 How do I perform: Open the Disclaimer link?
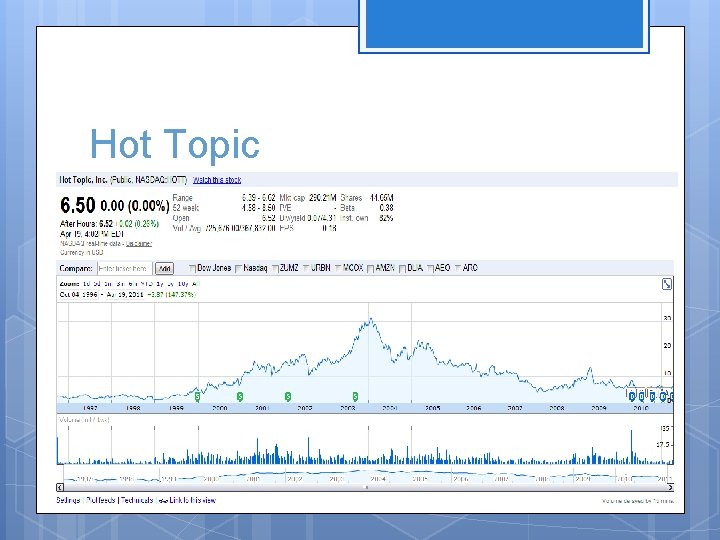139,243
